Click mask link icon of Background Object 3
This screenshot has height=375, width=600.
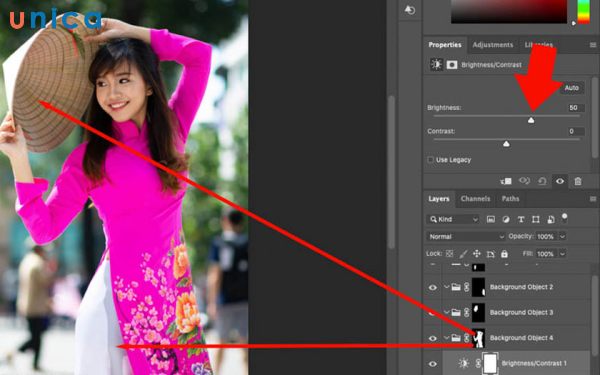[466, 313]
